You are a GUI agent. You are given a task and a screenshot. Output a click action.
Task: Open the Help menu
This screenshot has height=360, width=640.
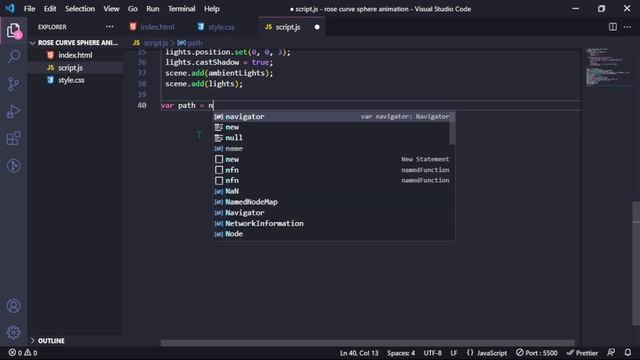pyautogui.click(x=211, y=9)
